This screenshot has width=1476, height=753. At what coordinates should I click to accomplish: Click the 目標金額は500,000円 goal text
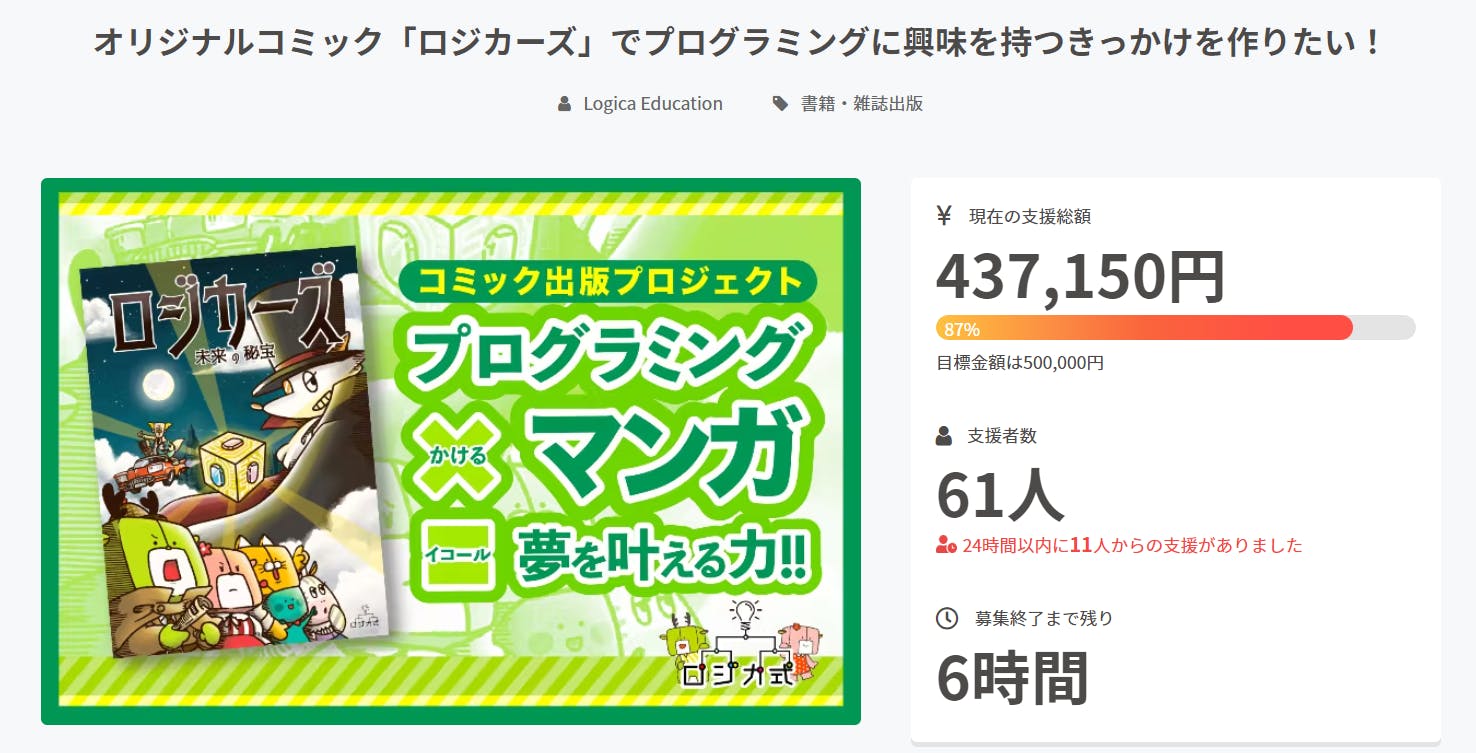tap(1020, 363)
